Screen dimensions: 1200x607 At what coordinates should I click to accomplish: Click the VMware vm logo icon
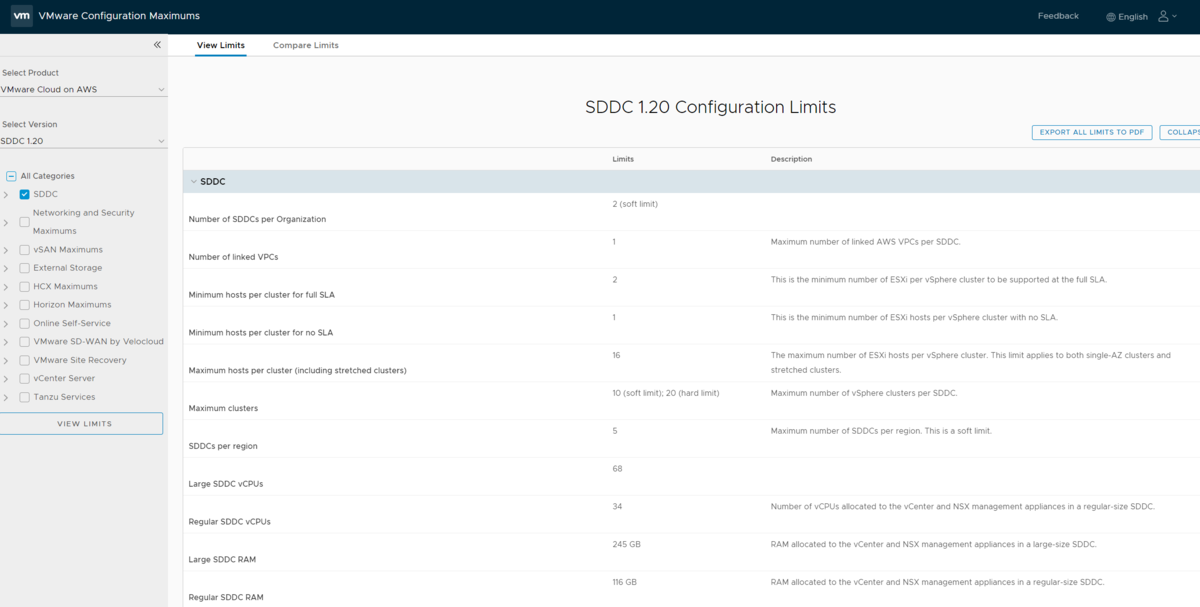pyautogui.click(x=21, y=16)
